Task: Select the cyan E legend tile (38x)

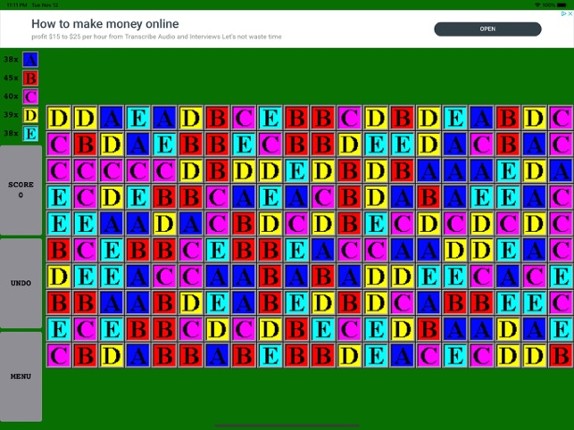Action: [x=30, y=134]
